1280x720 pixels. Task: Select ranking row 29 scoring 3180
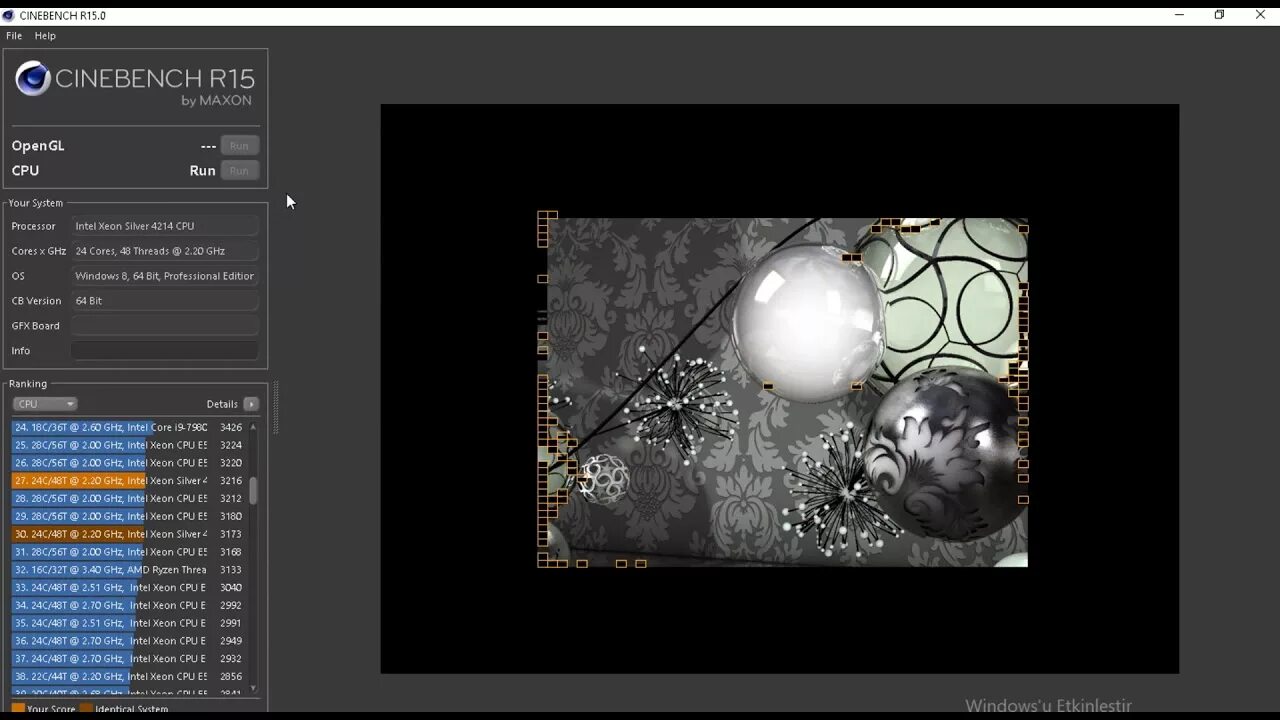(x=128, y=516)
